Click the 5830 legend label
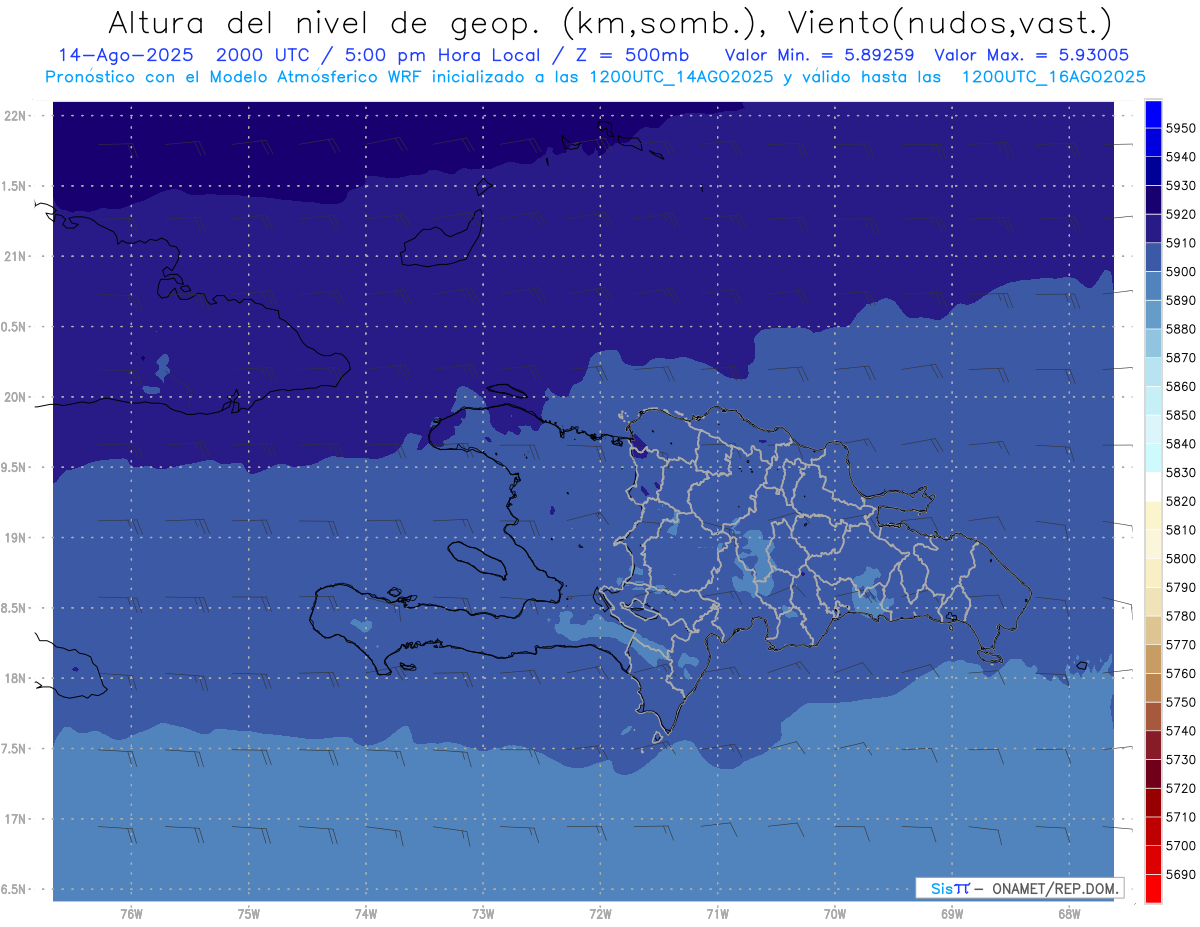1200x927 pixels. (x=1181, y=472)
